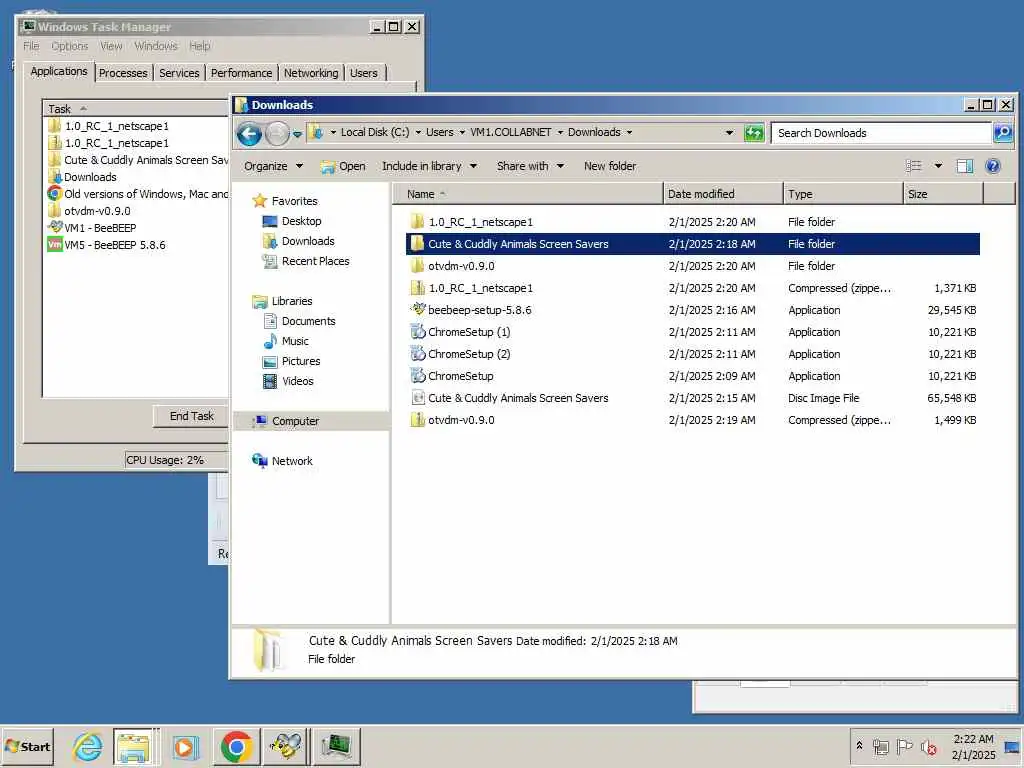This screenshot has height=768, width=1024.
Task: Open Options menu in Task Manager
Action: [x=69, y=46]
